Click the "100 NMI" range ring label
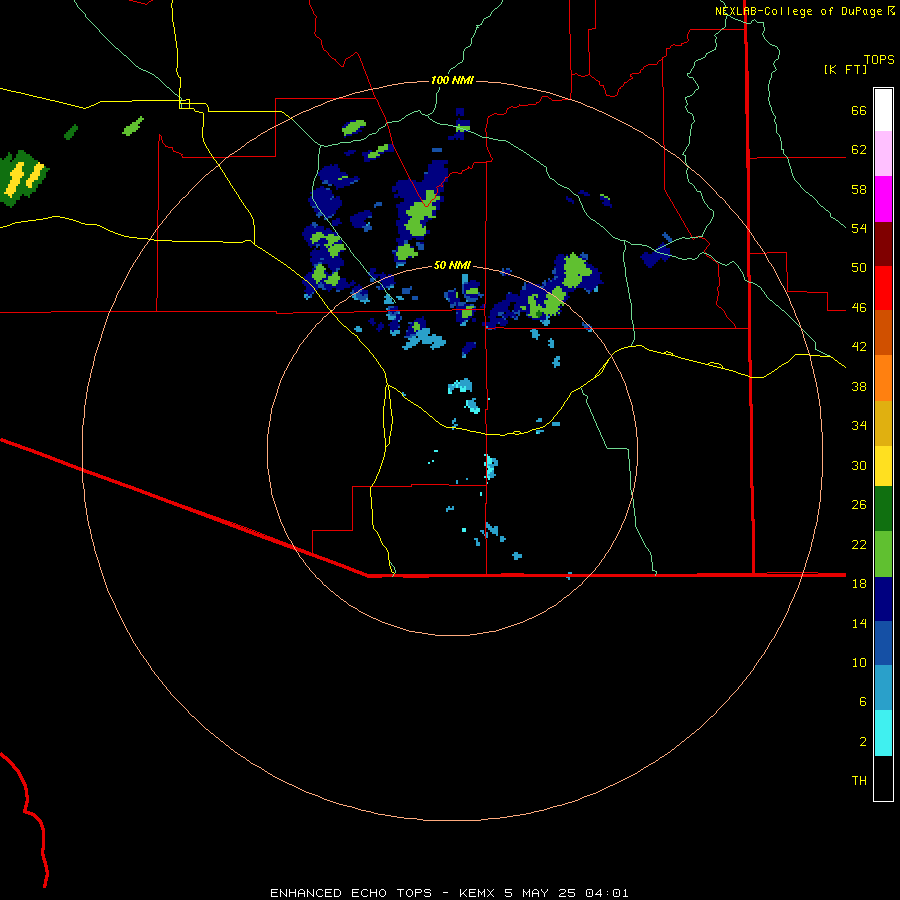The image size is (900, 900). click(452, 80)
